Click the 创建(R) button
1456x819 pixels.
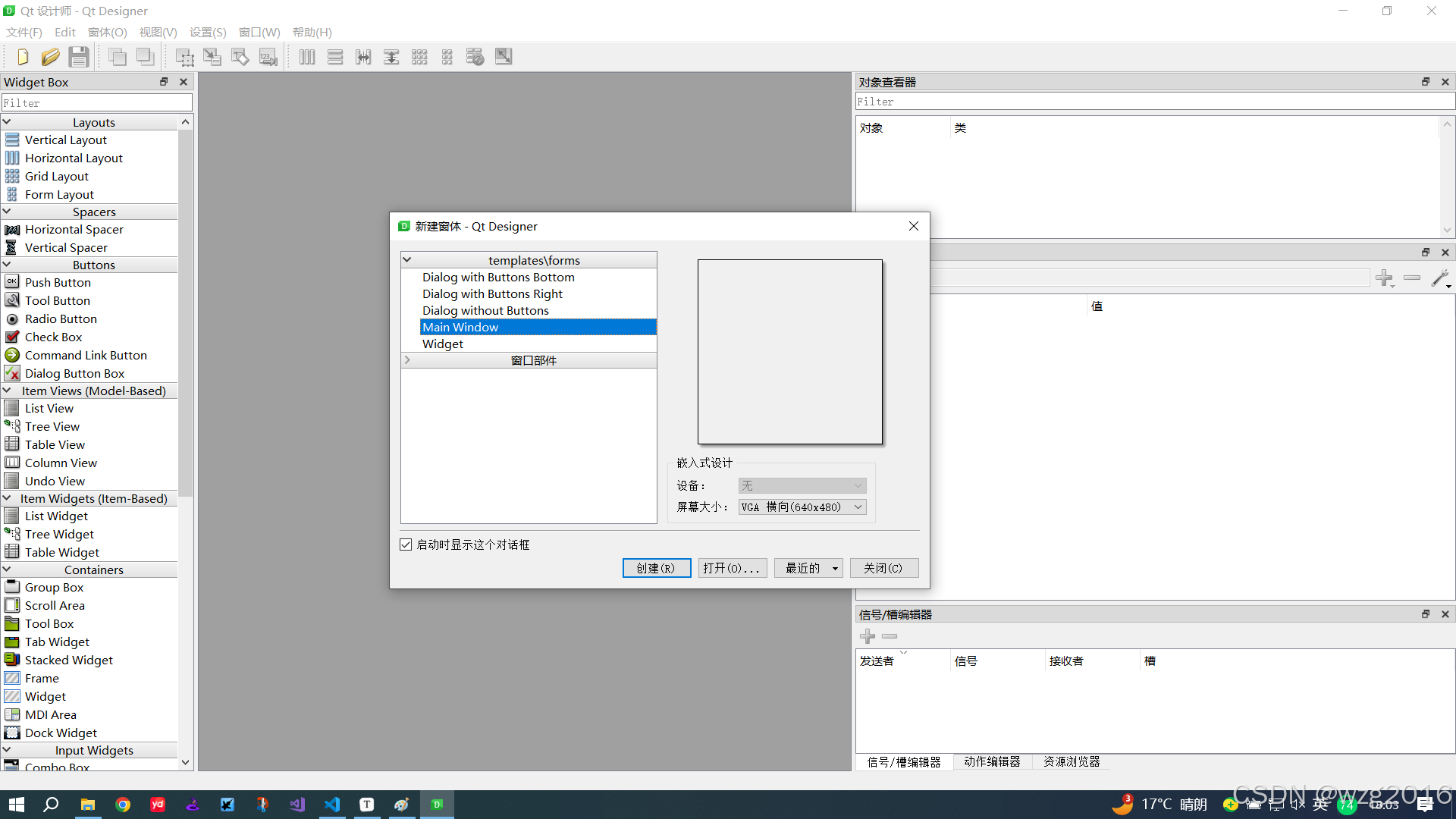[x=656, y=568]
